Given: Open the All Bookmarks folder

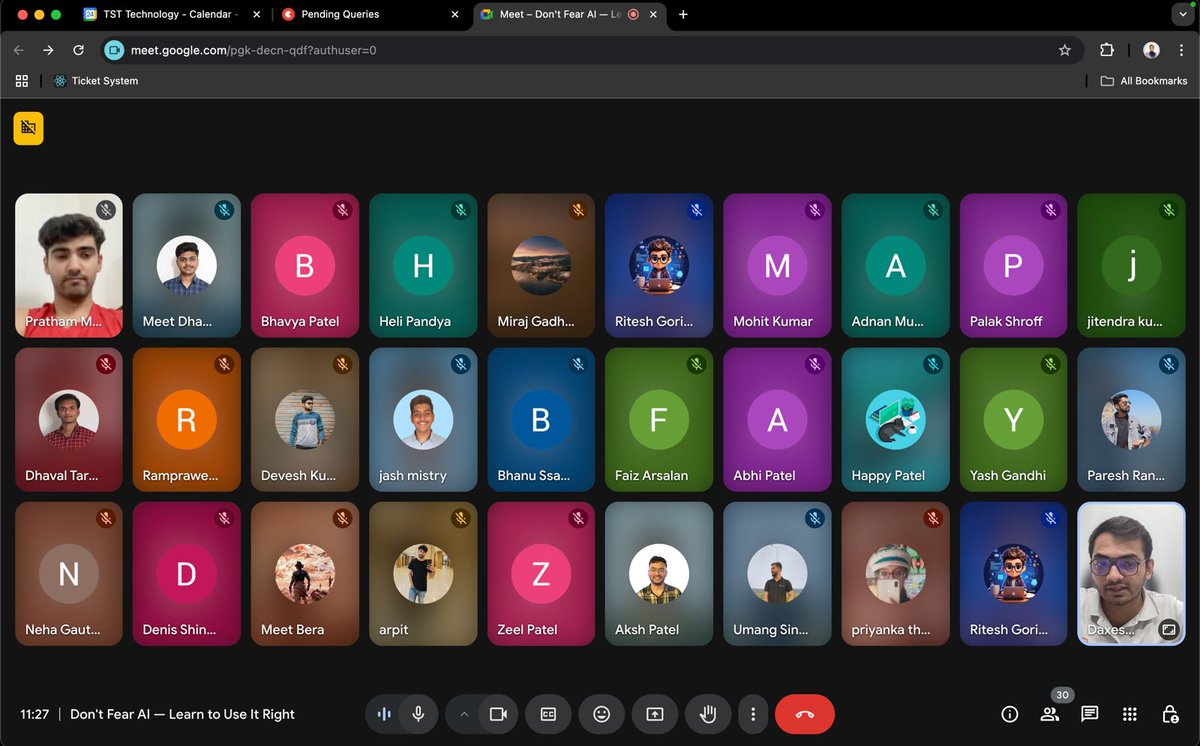Looking at the screenshot, I should coord(1143,80).
